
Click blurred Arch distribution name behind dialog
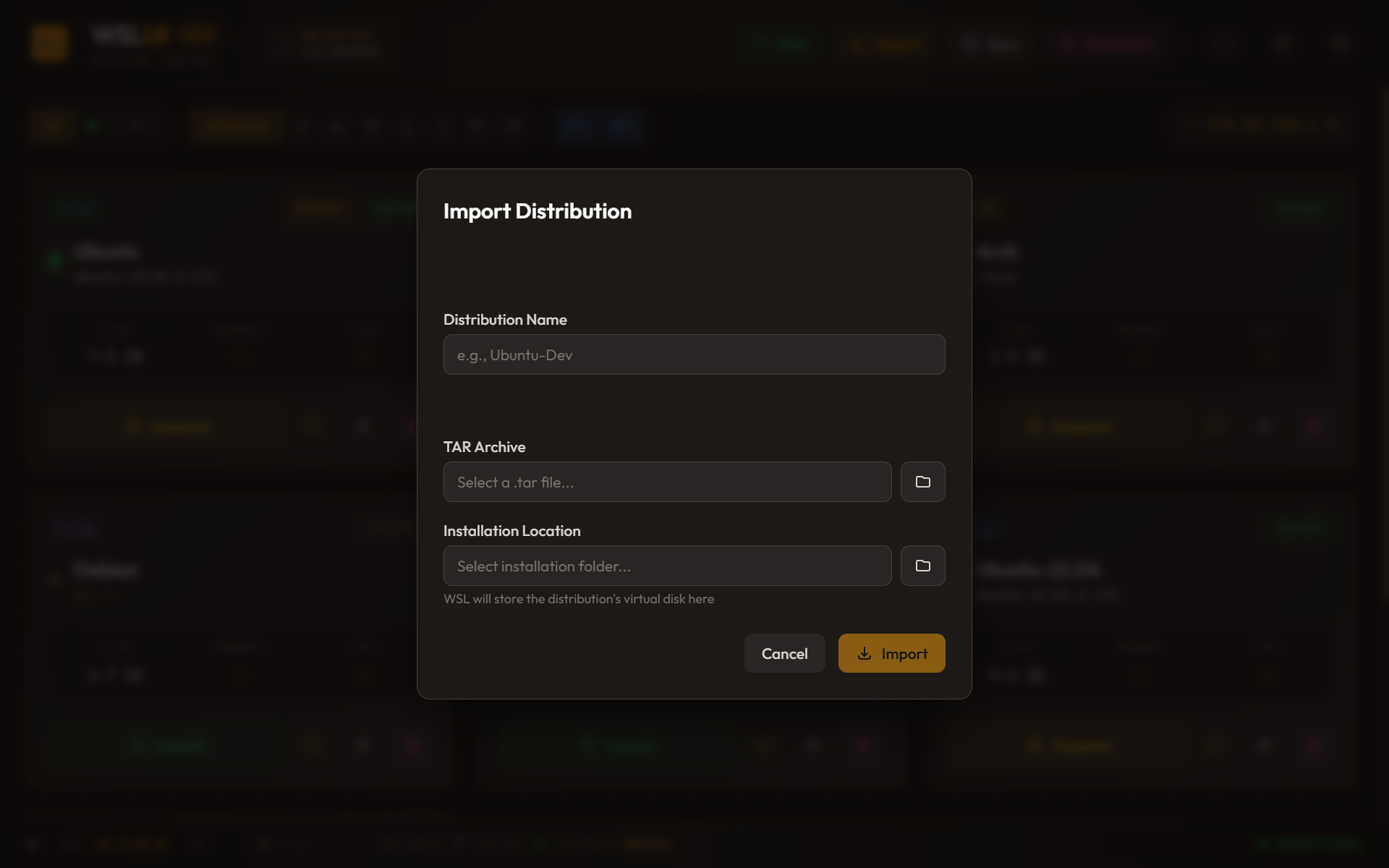(x=998, y=252)
